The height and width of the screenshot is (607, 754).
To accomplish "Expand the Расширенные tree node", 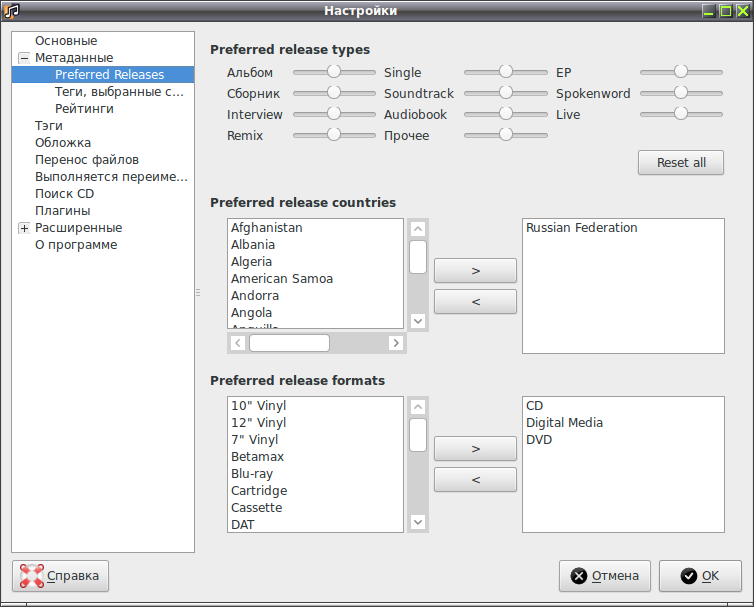I will [24, 228].
